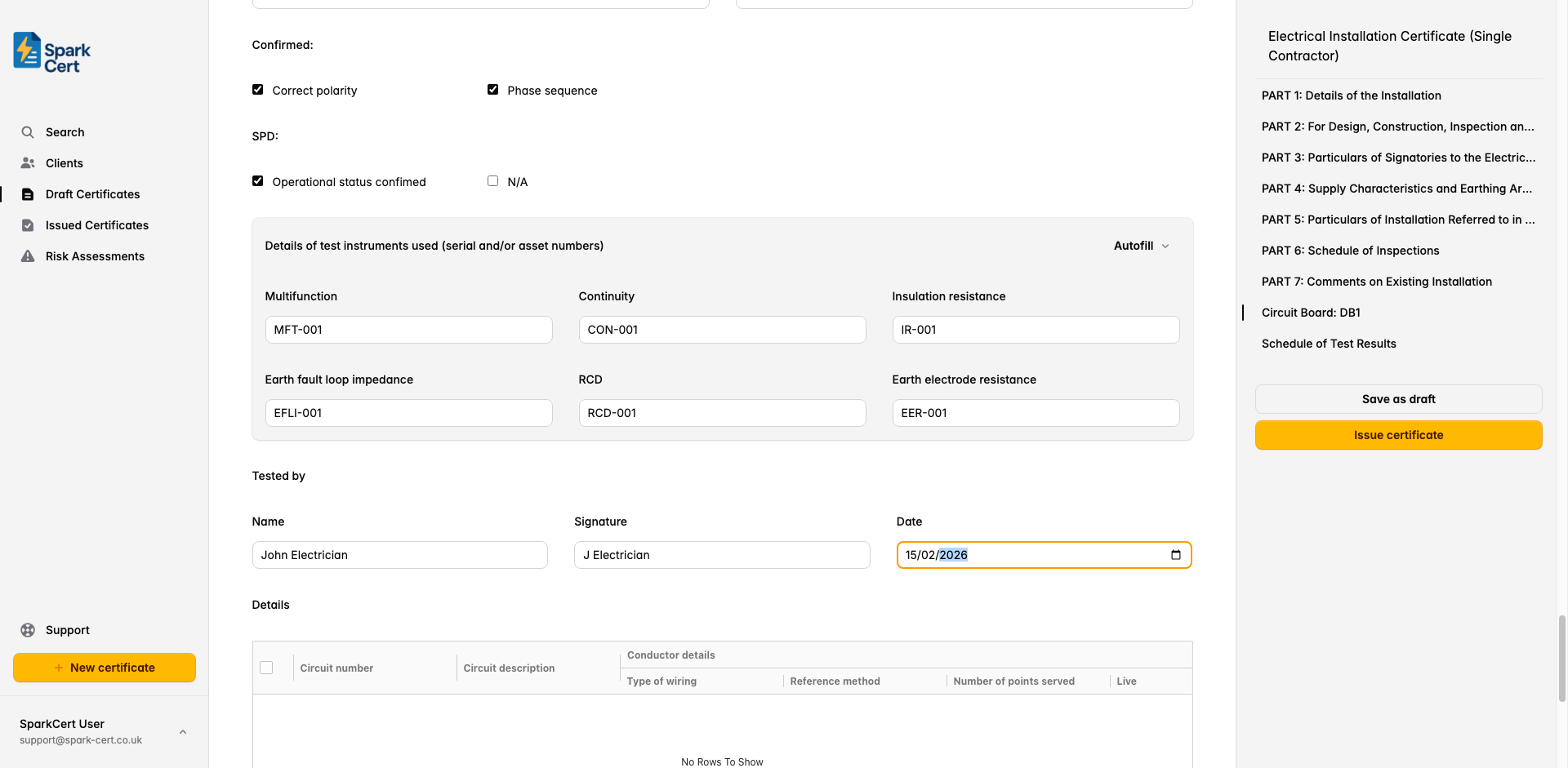This screenshot has width=1568, height=768.
Task: Uncheck the Phase sequence checkbox
Action: [x=493, y=90]
